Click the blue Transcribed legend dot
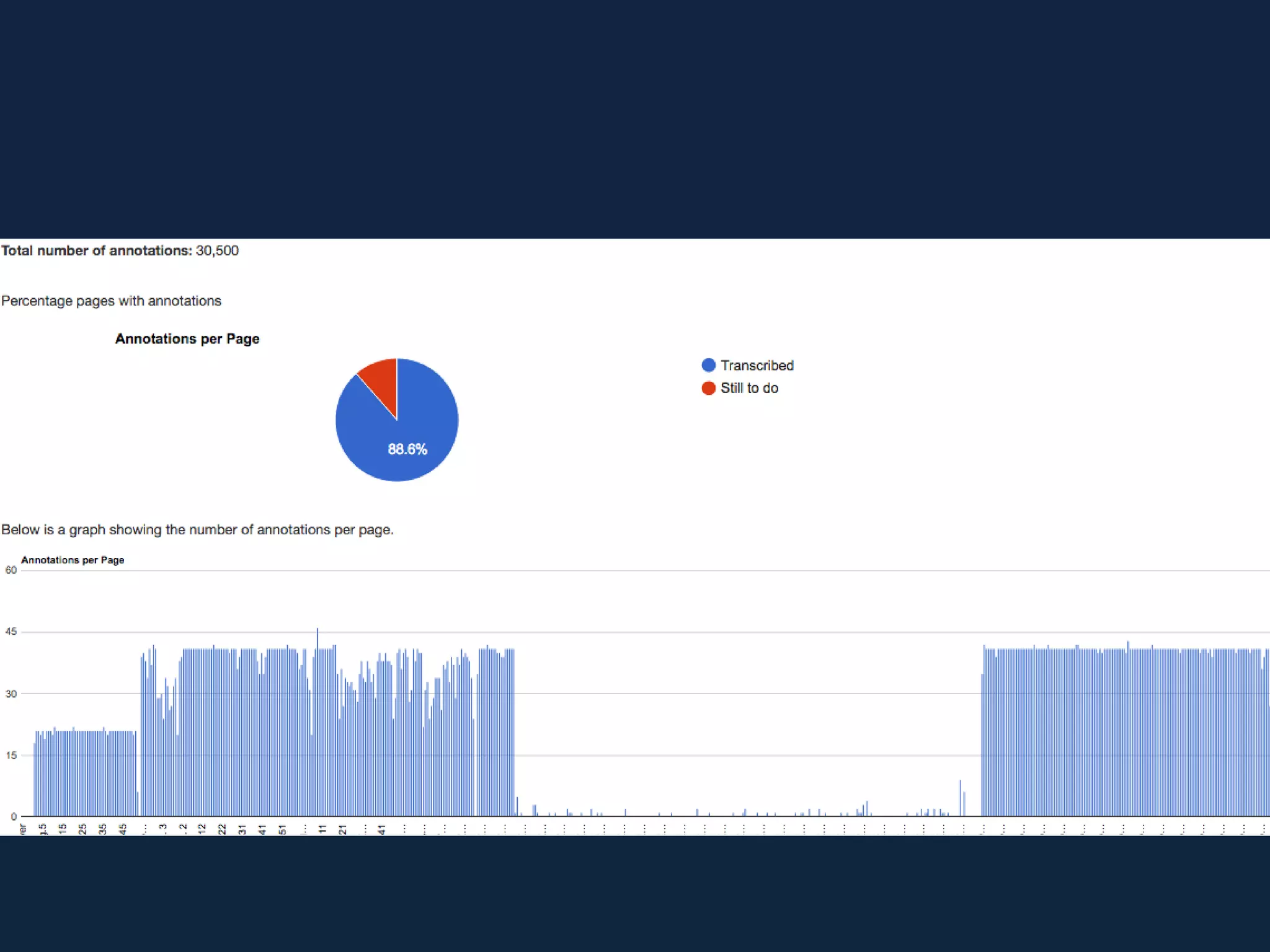Image resolution: width=1270 pixels, height=952 pixels. [x=708, y=365]
